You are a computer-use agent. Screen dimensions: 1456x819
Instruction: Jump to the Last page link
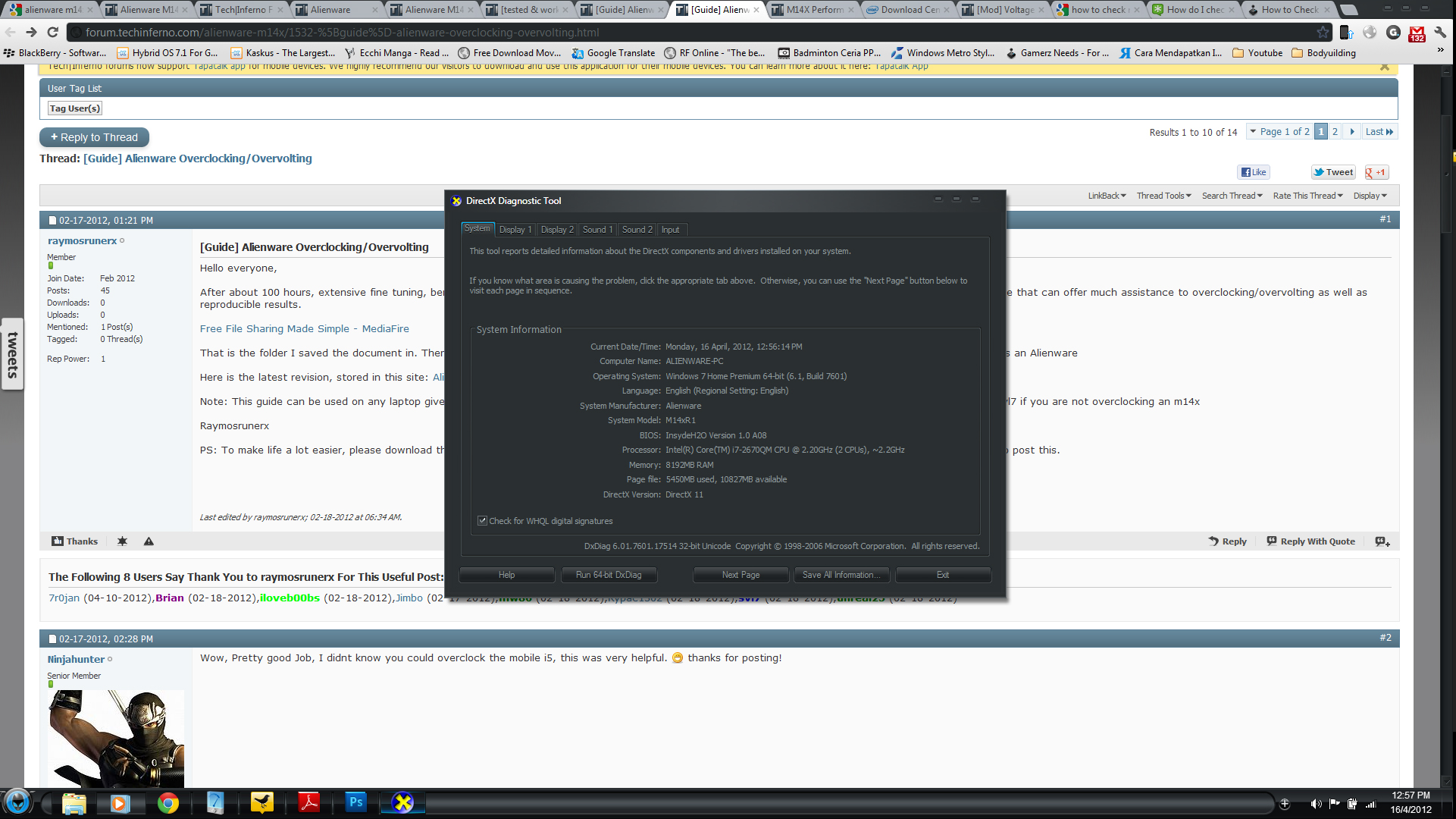1379,131
